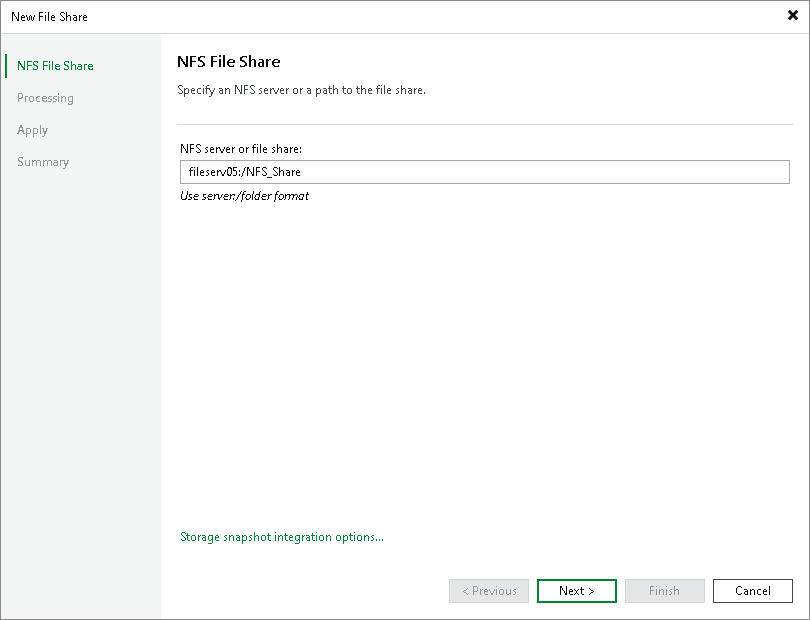The width and height of the screenshot is (810, 620).
Task: Open Storage snapshot integration options link
Action: click(x=282, y=537)
